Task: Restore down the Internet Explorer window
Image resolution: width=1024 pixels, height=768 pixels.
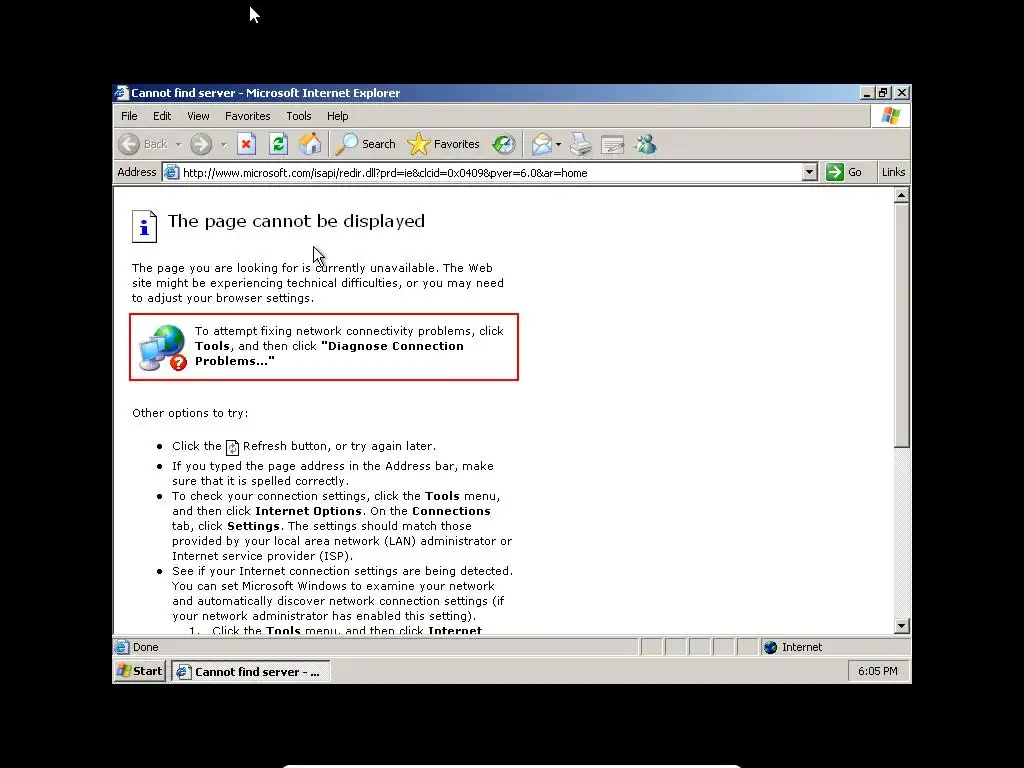Action: pyautogui.click(x=883, y=93)
